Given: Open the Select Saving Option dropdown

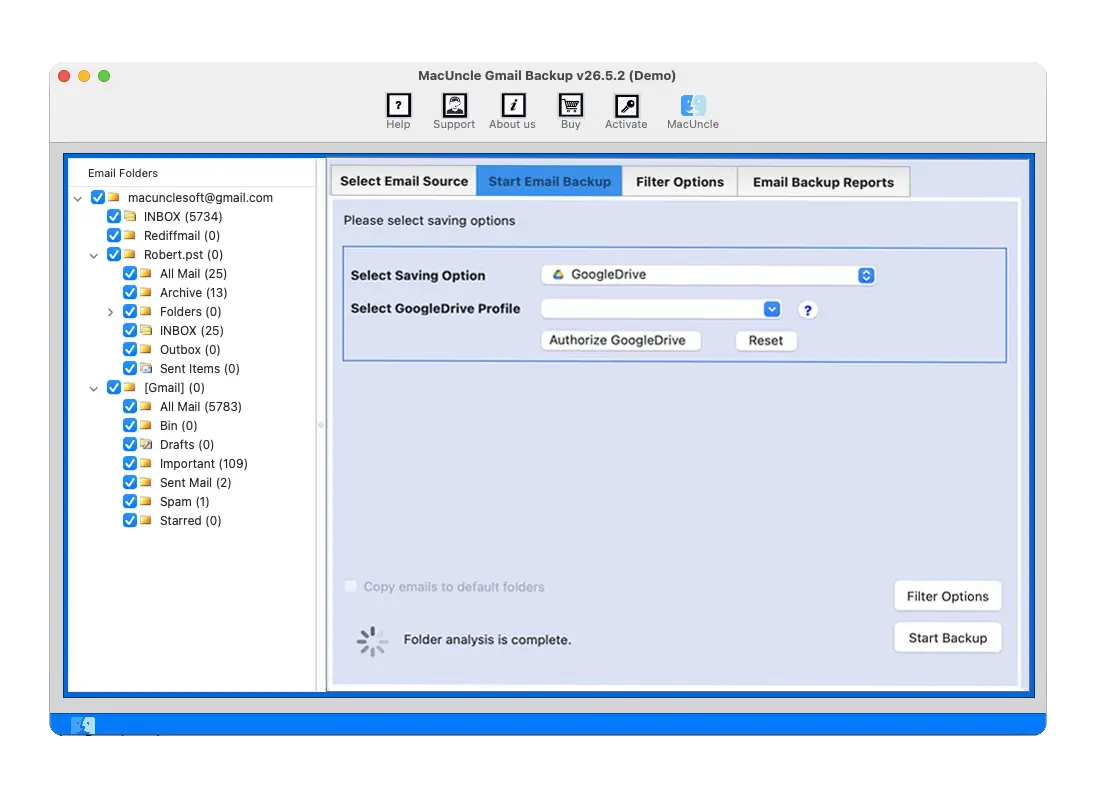Looking at the screenshot, I should pyautogui.click(x=708, y=275).
